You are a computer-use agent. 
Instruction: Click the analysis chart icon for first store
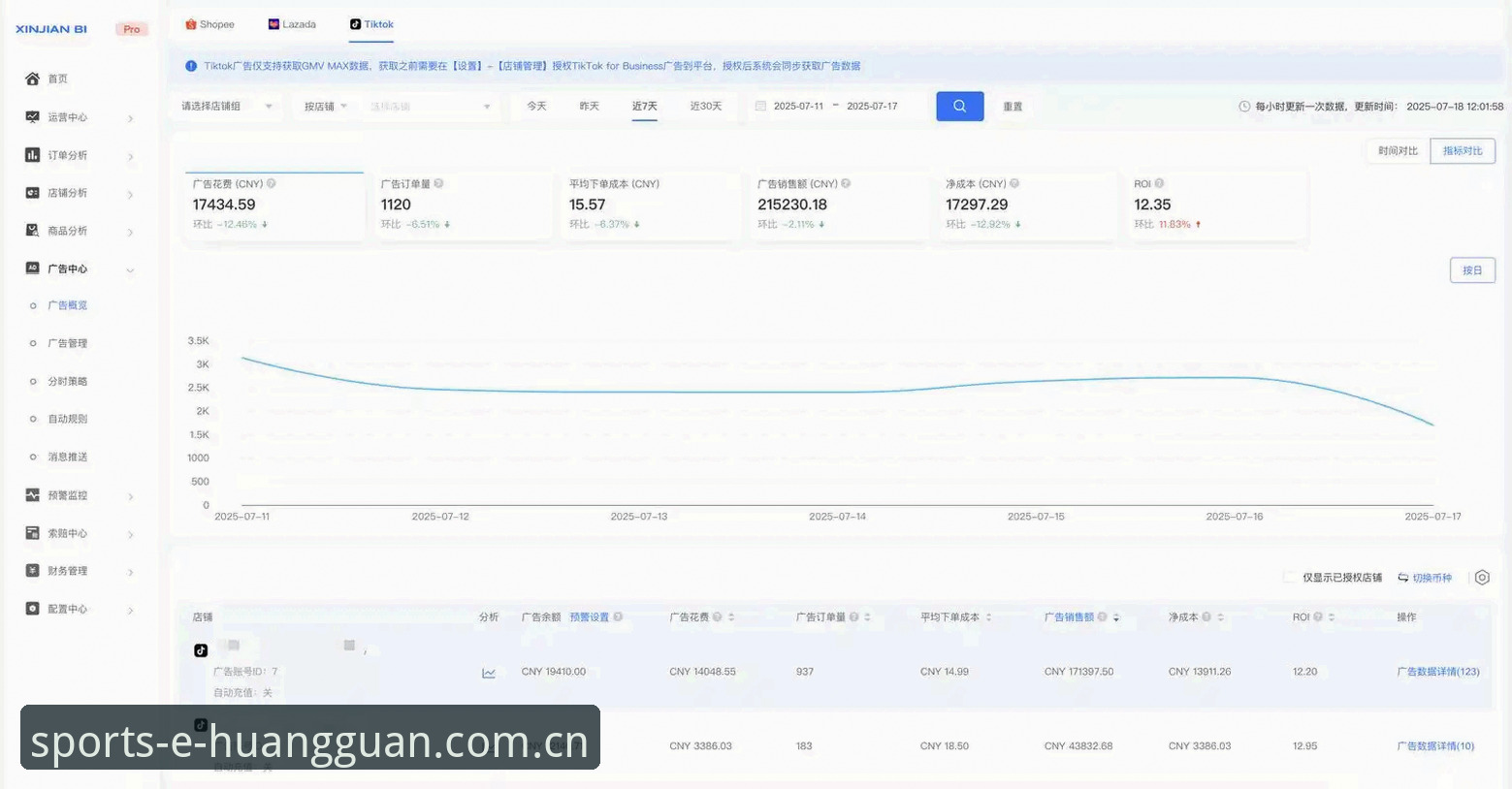tap(489, 673)
